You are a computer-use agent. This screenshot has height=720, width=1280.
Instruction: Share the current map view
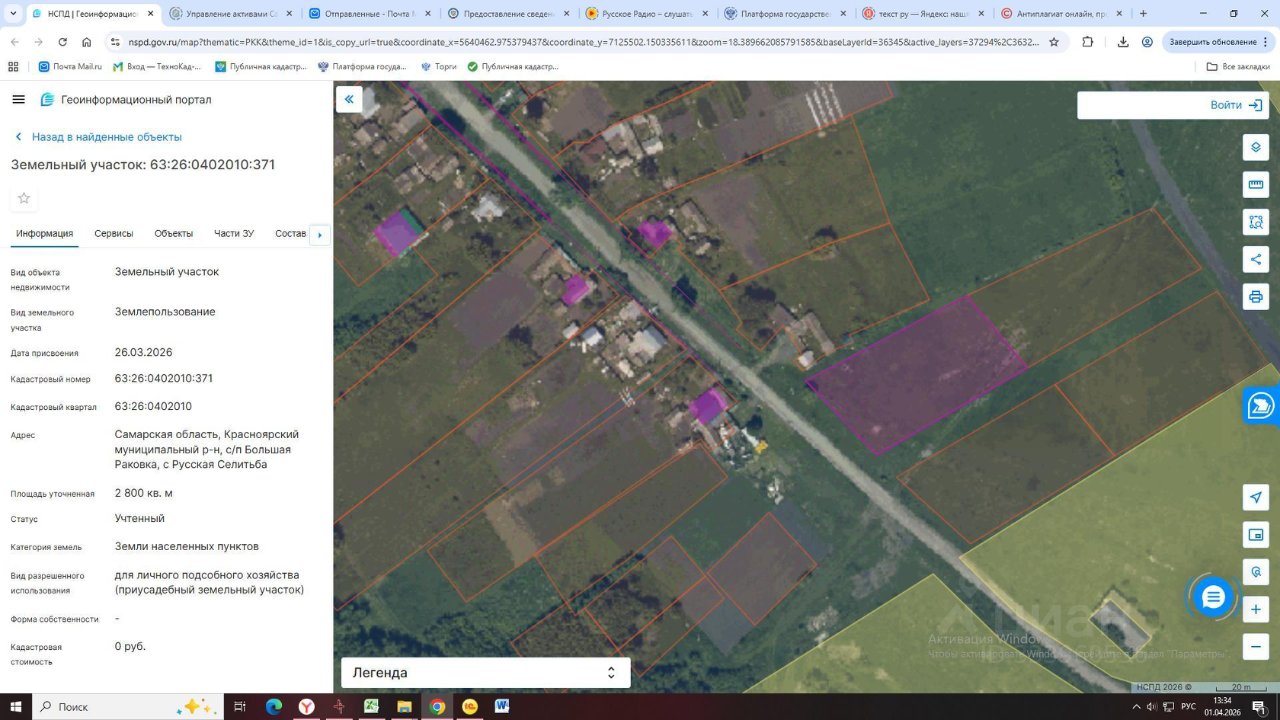pos(1255,260)
